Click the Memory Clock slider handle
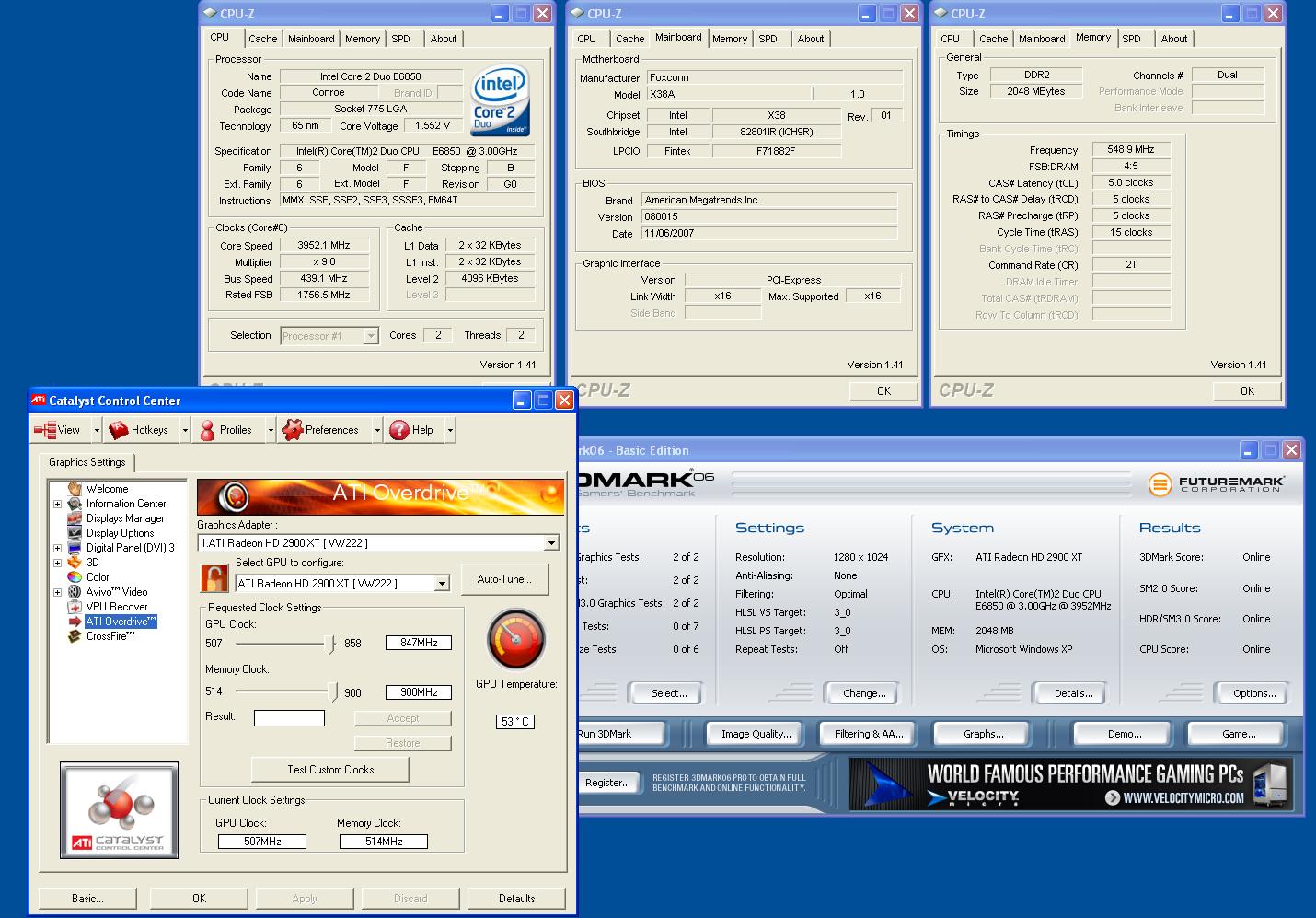The image size is (1316, 918). coord(333,692)
